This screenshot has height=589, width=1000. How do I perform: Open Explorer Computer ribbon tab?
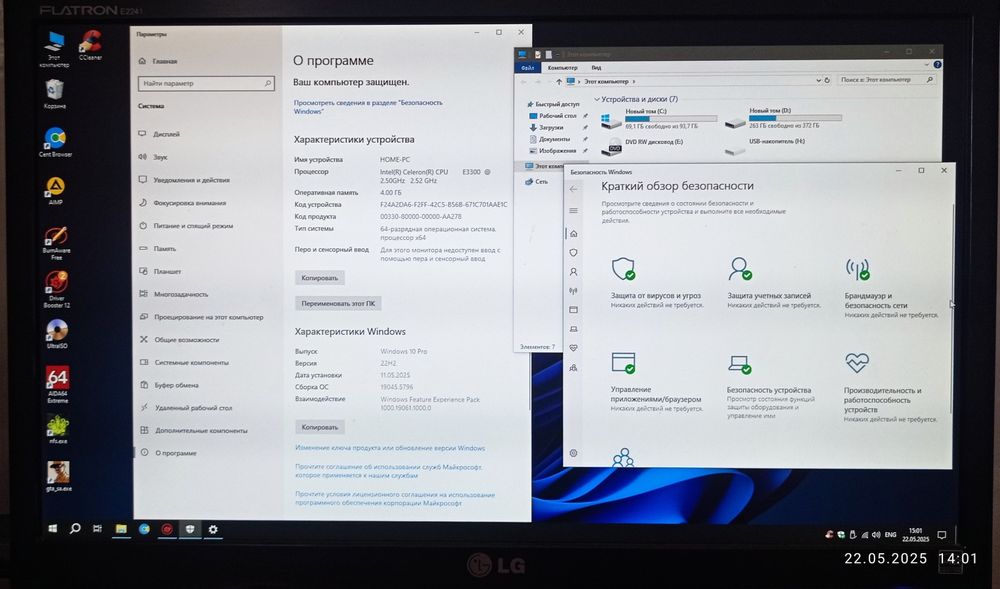click(562, 68)
